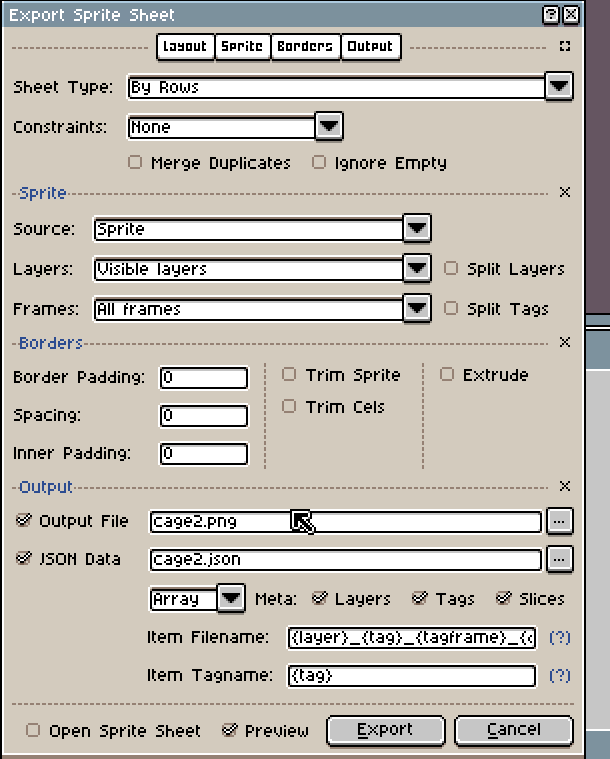The height and width of the screenshot is (759, 610).
Task: Open help for Item Filename format
Action: click(x=560, y=637)
